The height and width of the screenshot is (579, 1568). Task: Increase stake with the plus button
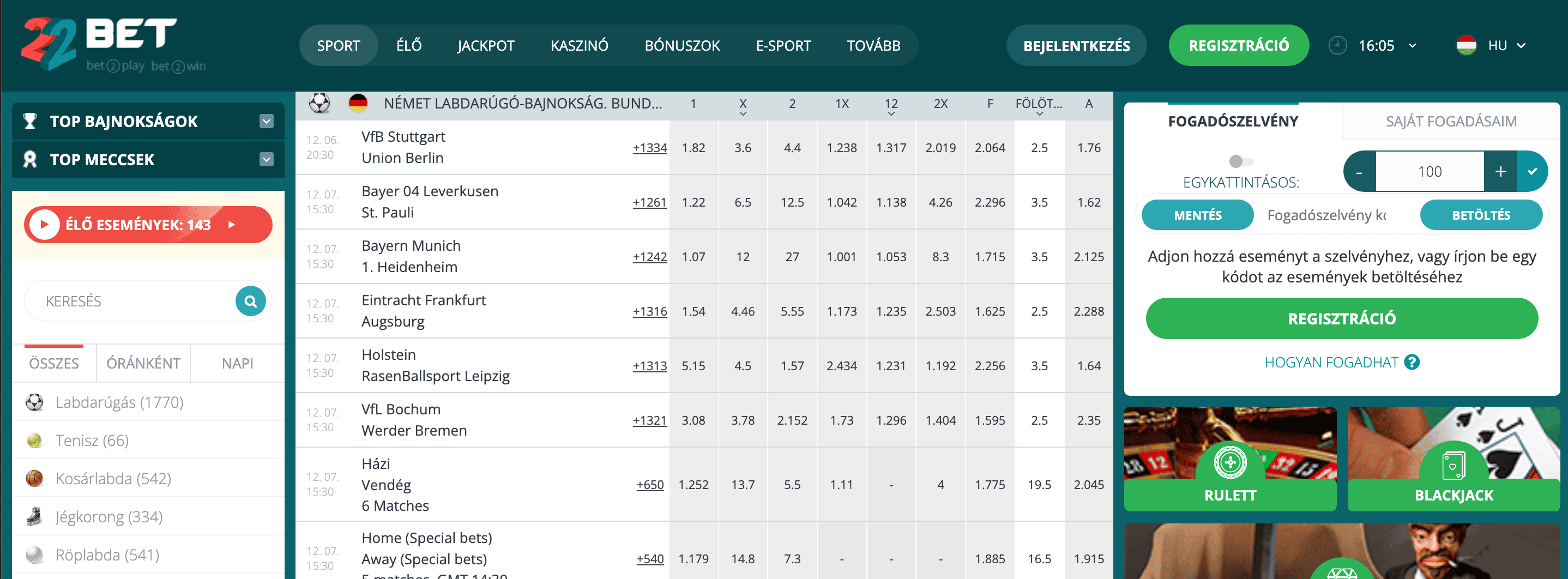pos(1500,172)
